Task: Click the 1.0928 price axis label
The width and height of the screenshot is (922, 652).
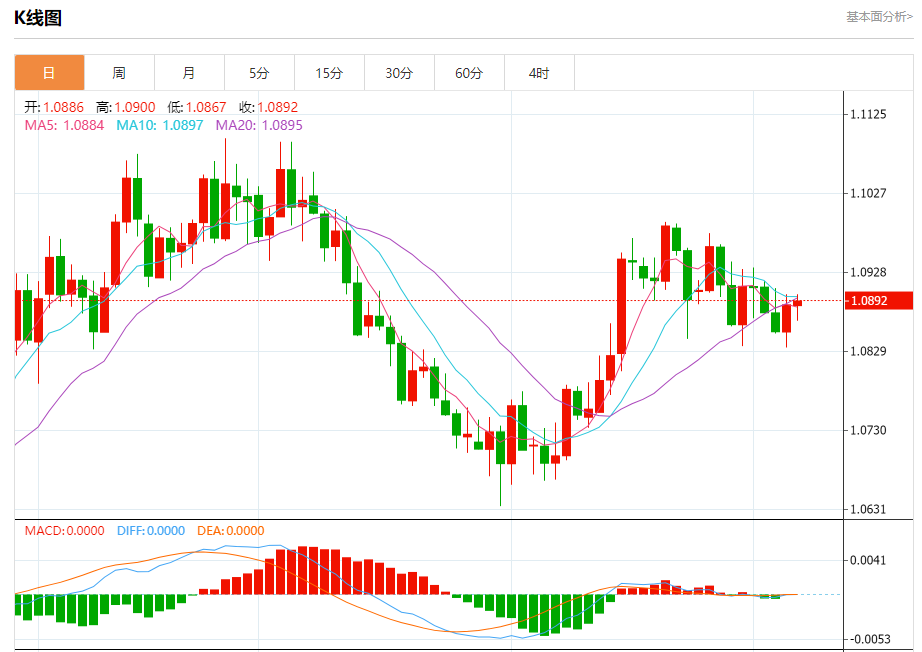Action: click(x=868, y=272)
